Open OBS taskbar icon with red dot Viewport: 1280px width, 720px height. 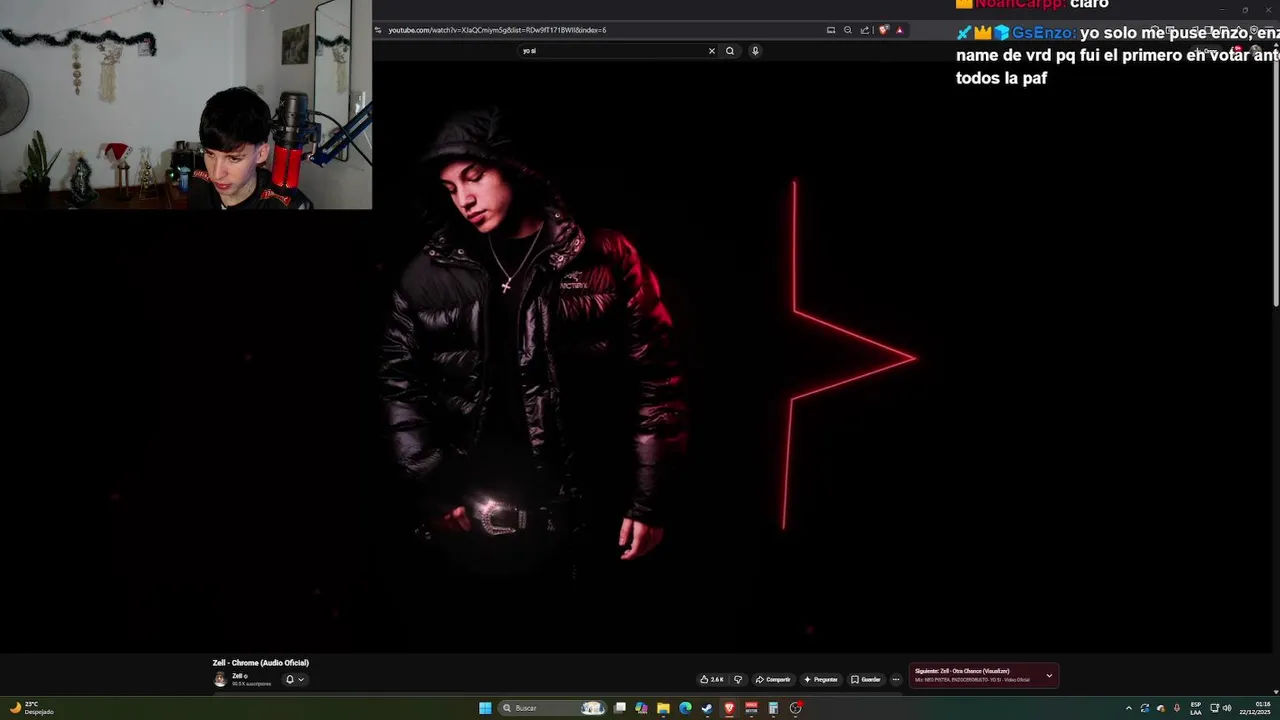[x=796, y=708]
